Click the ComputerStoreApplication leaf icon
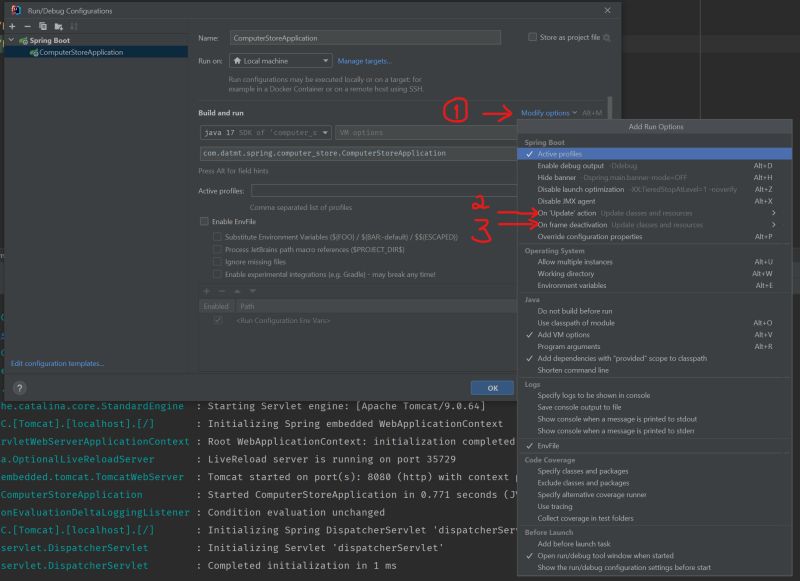Image resolution: width=800 pixels, height=581 pixels. pyautogui.click(x=36, y=52)
